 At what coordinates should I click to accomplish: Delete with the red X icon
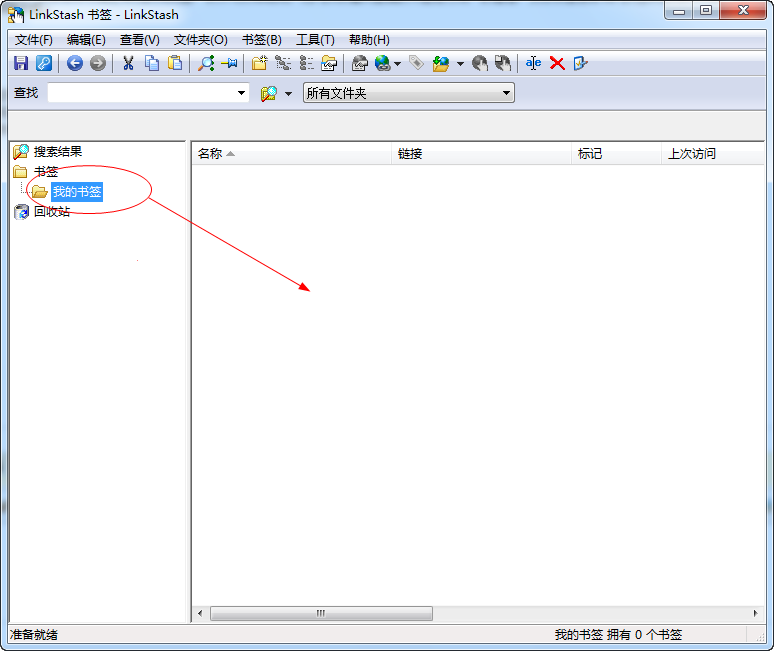coord(557,63)
